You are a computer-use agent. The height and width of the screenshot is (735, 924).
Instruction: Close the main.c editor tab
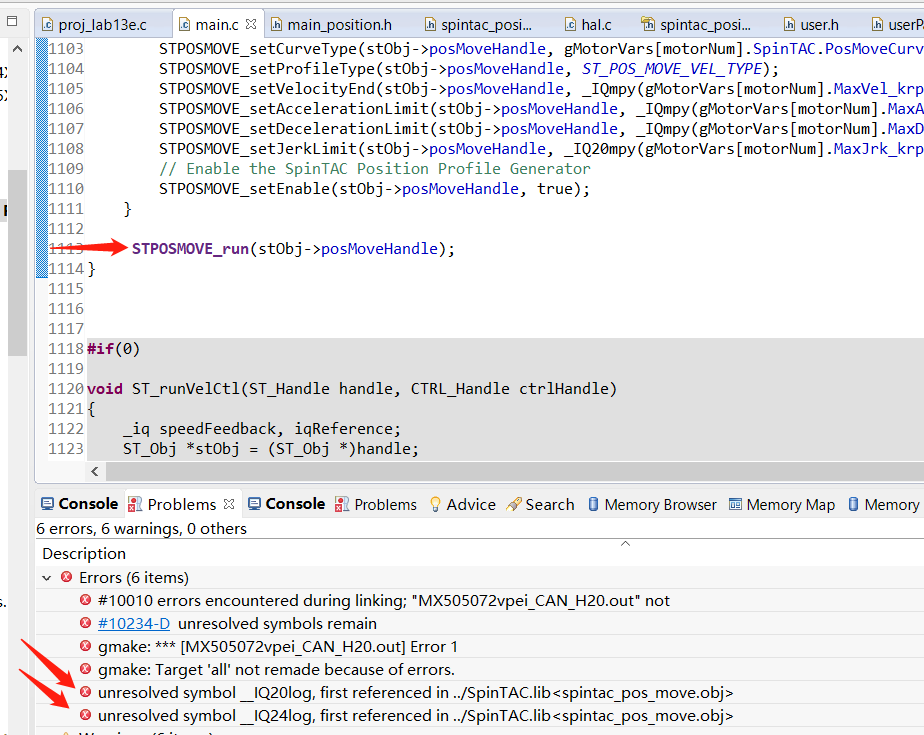coord(251,24)
